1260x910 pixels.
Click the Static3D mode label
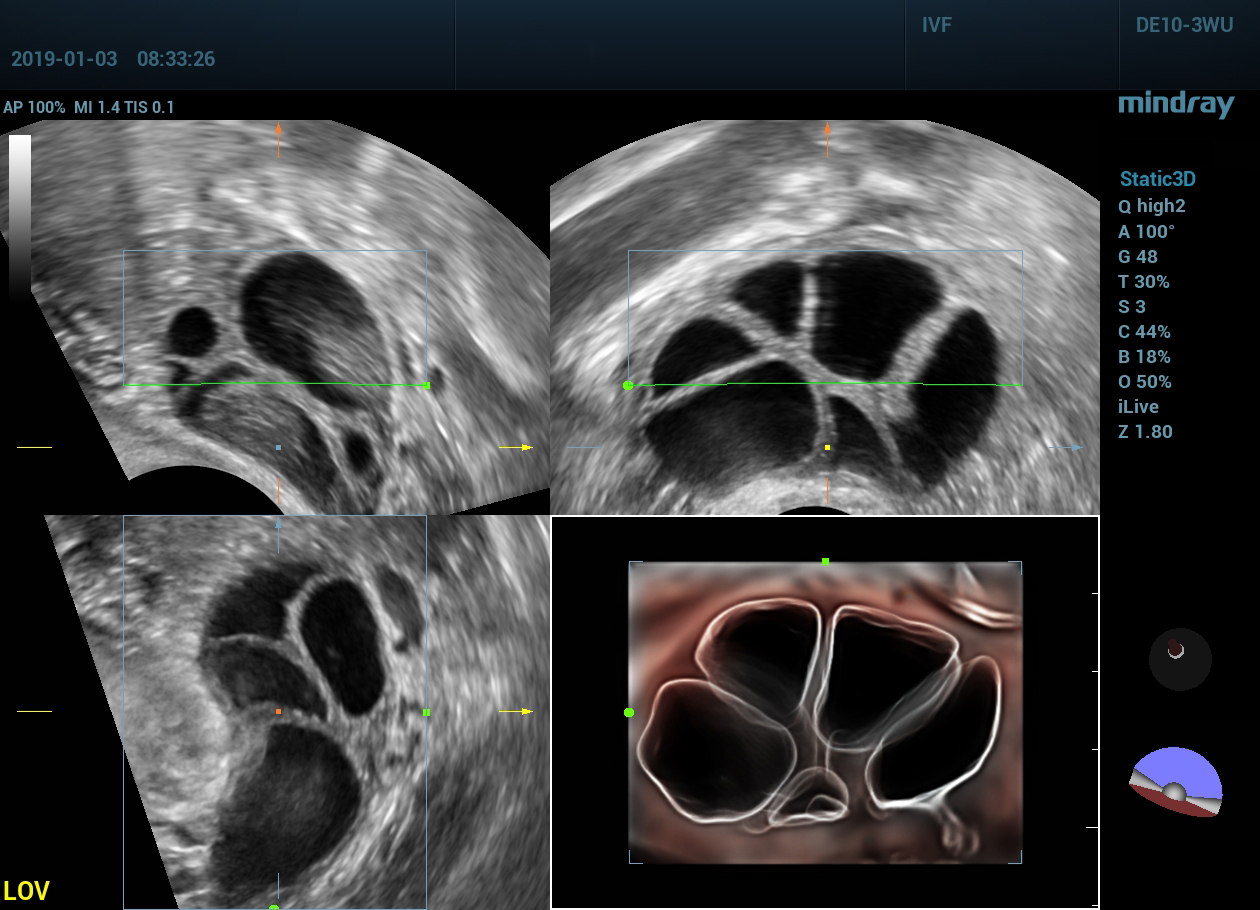click(x=1157, y=180)
